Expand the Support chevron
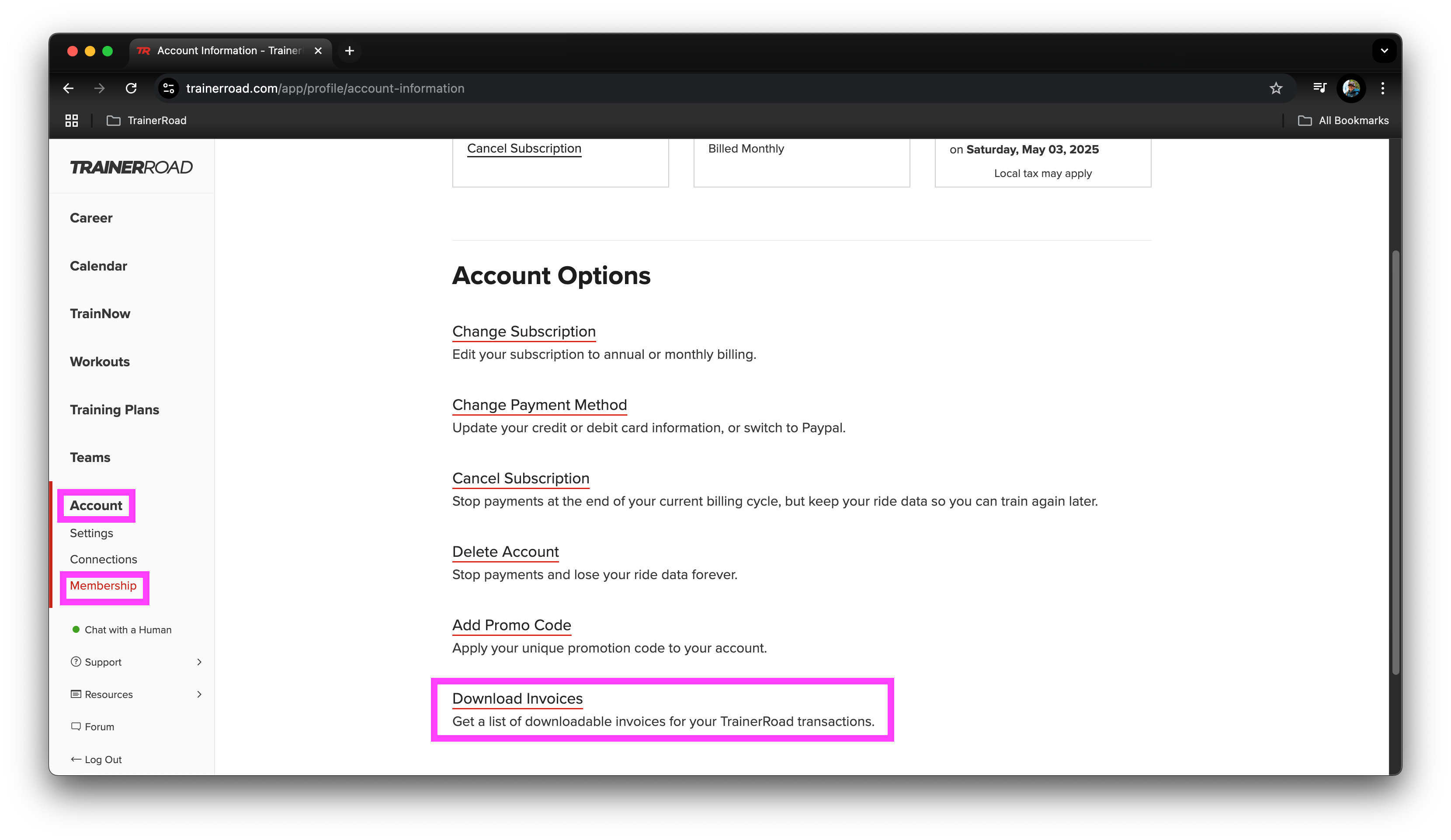 tap(199, 662)
